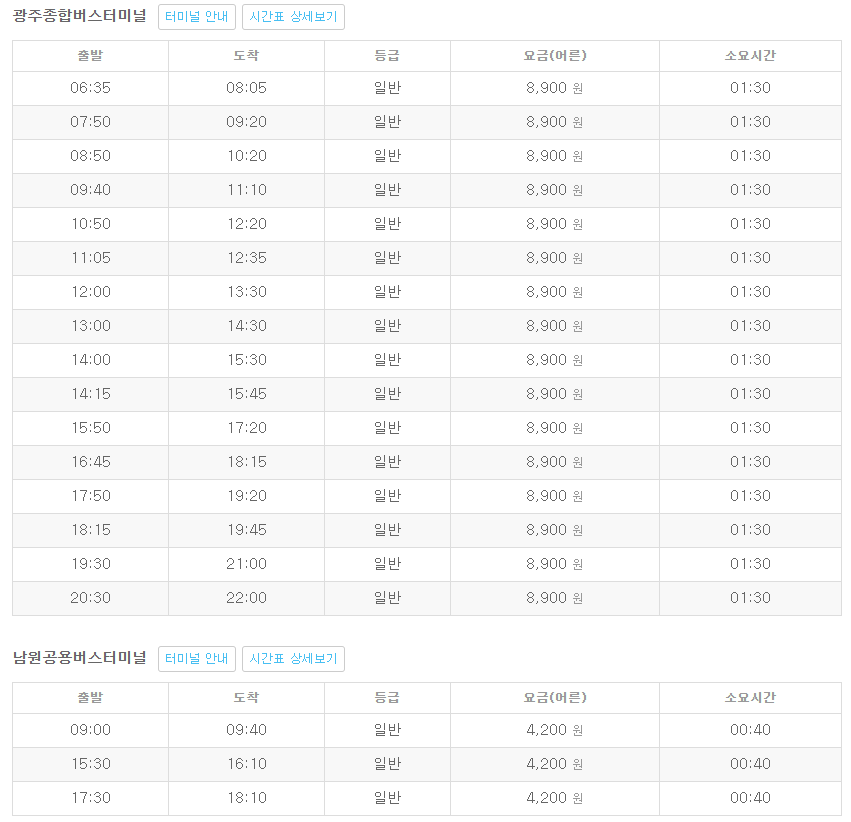The height and width of the screenshot is (822, 851).
Task: Select the 15:30 departure in Namwon table
Action: click(x=91, y=764)
